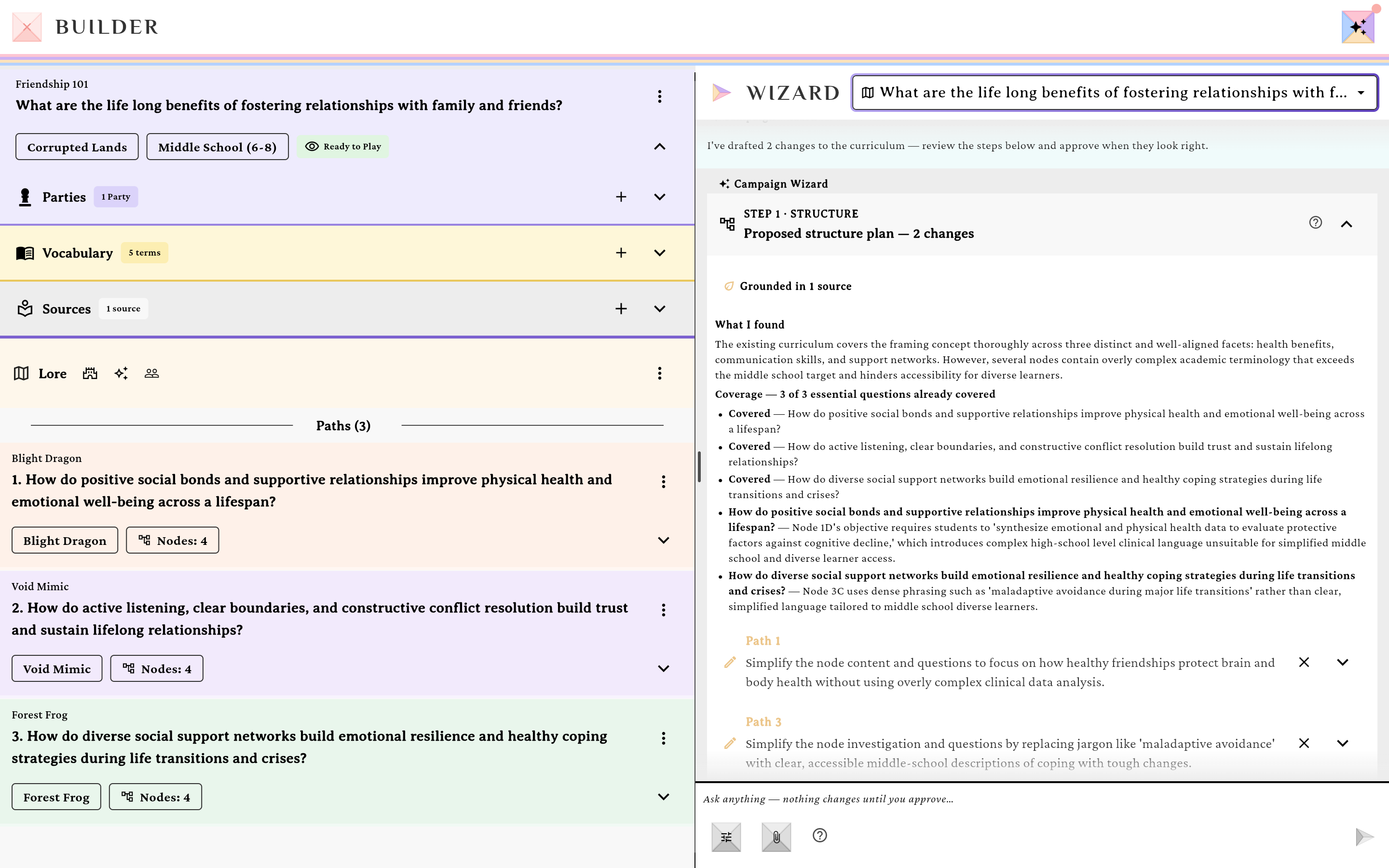Click the Corrupted Lands tag
Screen dimensions: 1389x868
pyautogui.click(x=77, y=147)
